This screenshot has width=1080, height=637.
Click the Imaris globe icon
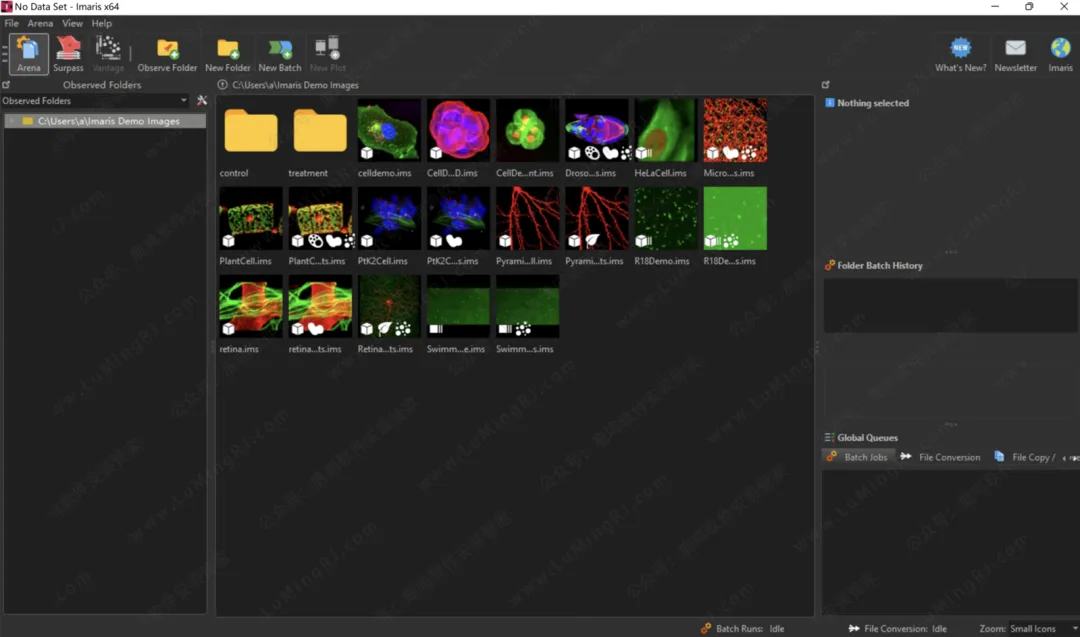[1060, 53]
